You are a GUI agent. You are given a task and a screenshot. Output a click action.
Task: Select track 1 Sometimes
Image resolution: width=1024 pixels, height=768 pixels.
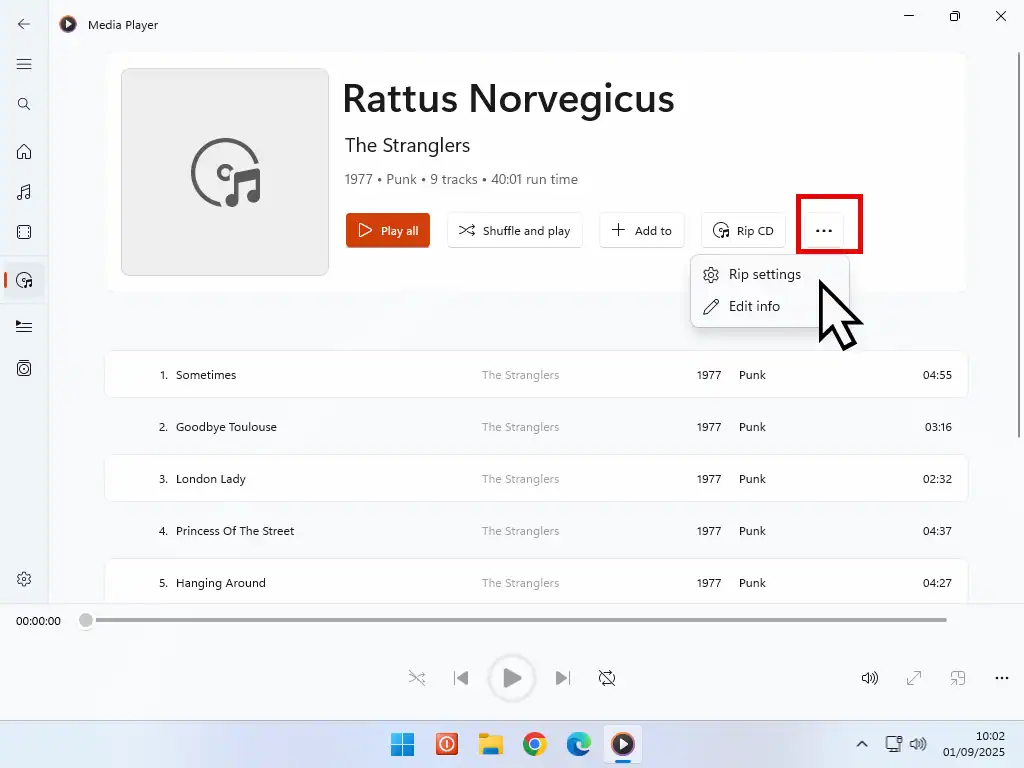pyautogui.click(x=536, y=374)
